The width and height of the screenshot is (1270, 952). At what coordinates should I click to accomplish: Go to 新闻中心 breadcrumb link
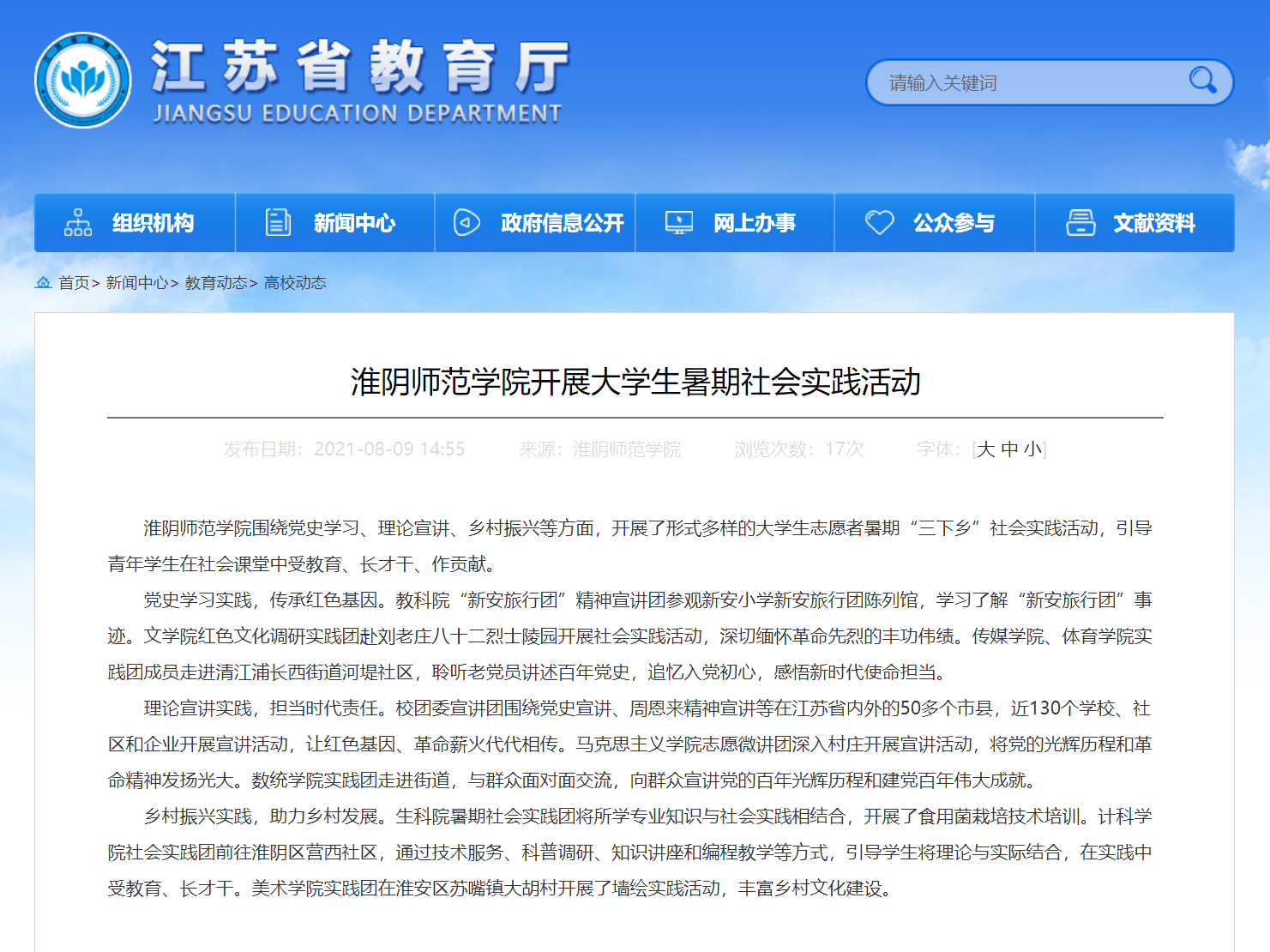(x=137, y=283)
